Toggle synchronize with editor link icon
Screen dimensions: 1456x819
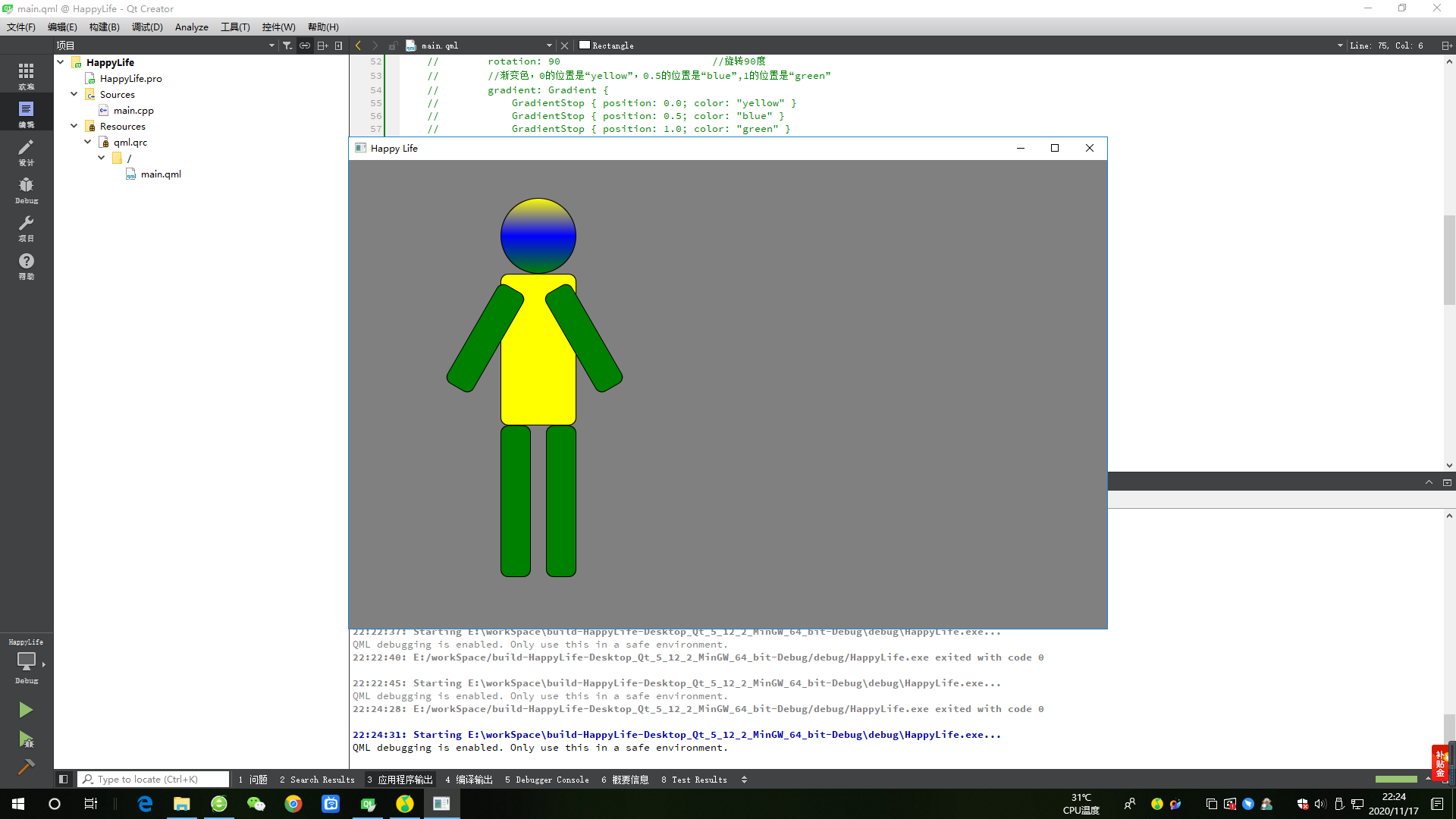point(304,45)
